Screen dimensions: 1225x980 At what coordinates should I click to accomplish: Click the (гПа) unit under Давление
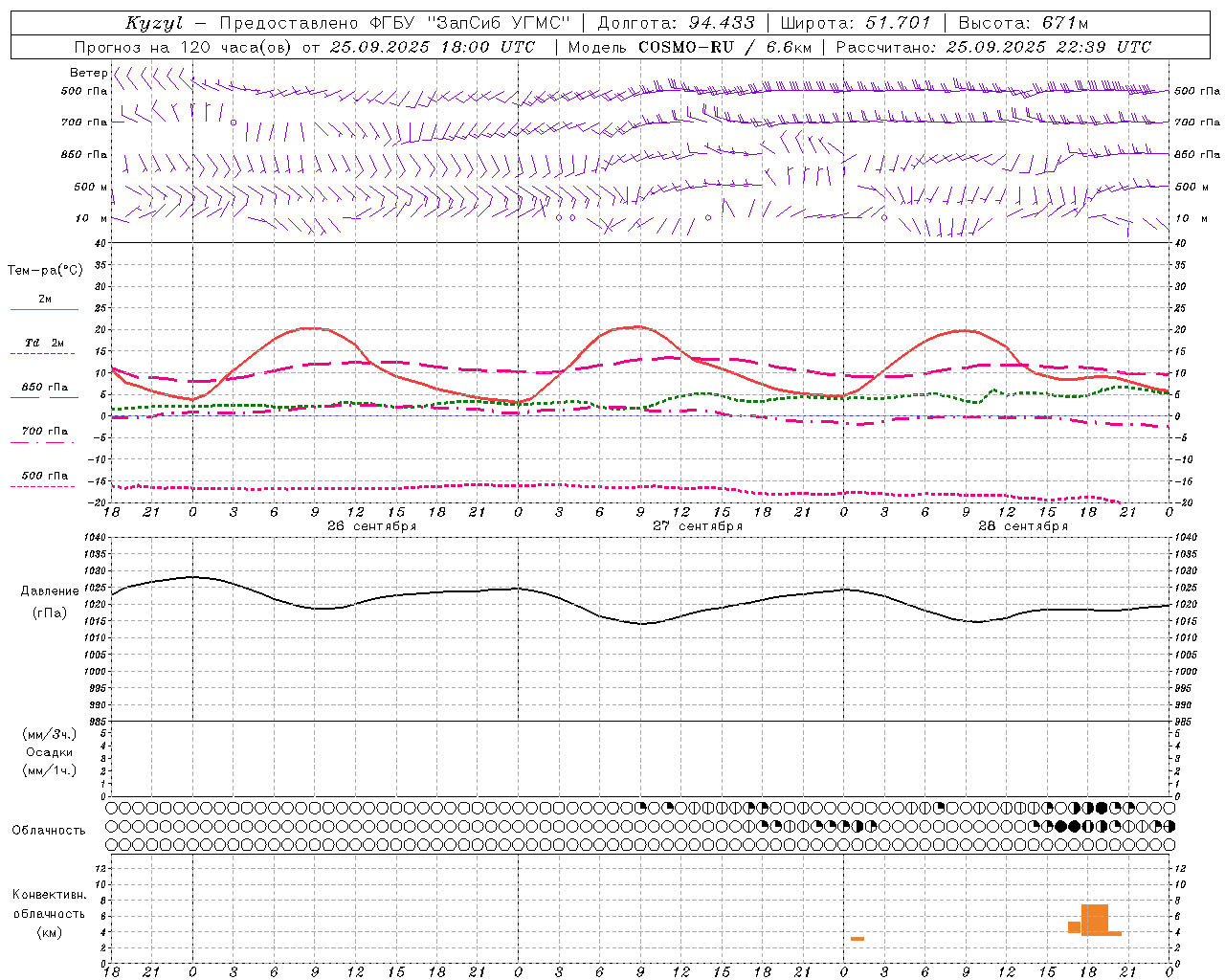[x=50, y=613]
